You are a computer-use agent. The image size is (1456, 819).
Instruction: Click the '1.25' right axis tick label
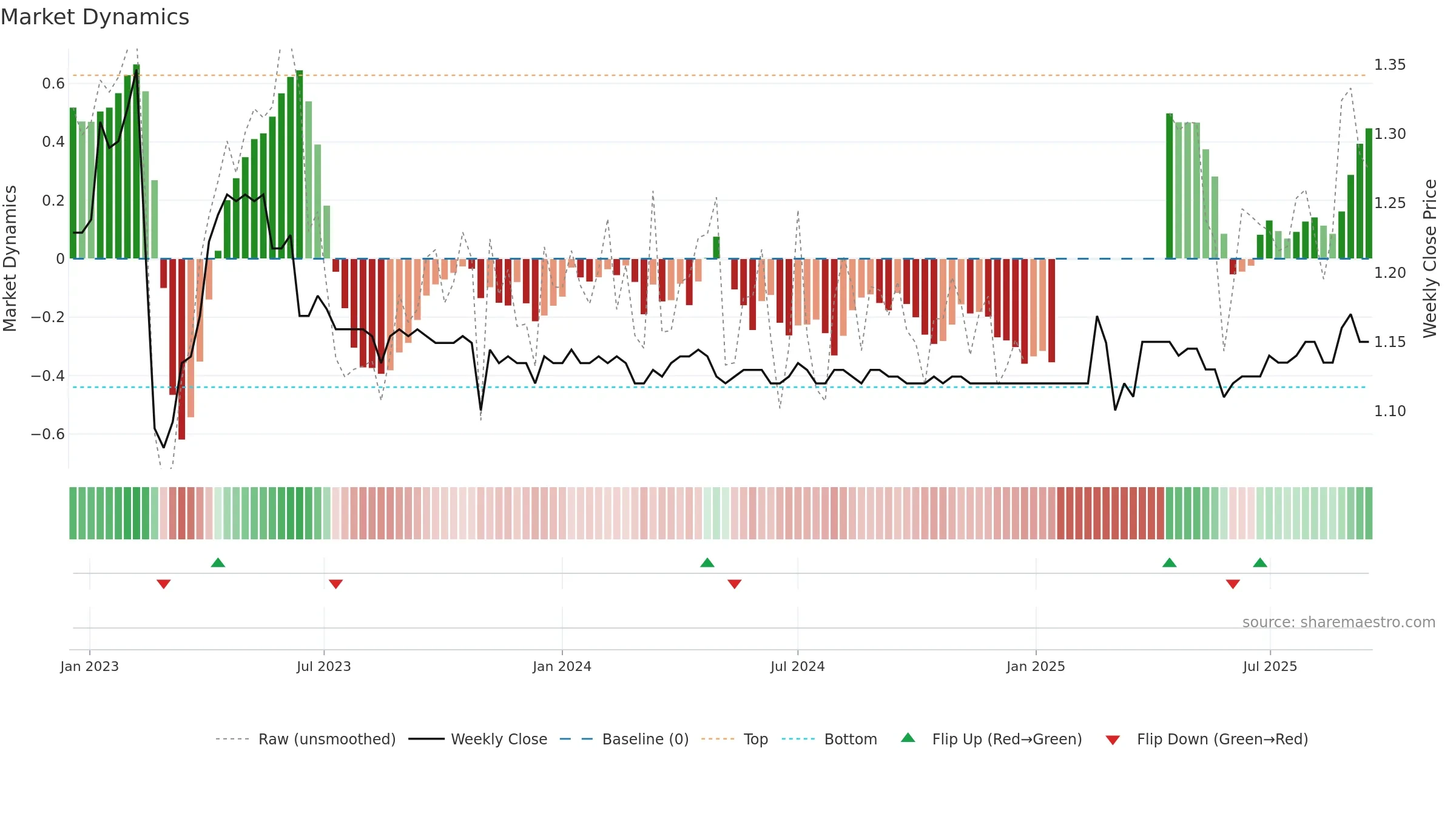[x=1390, y=203]
